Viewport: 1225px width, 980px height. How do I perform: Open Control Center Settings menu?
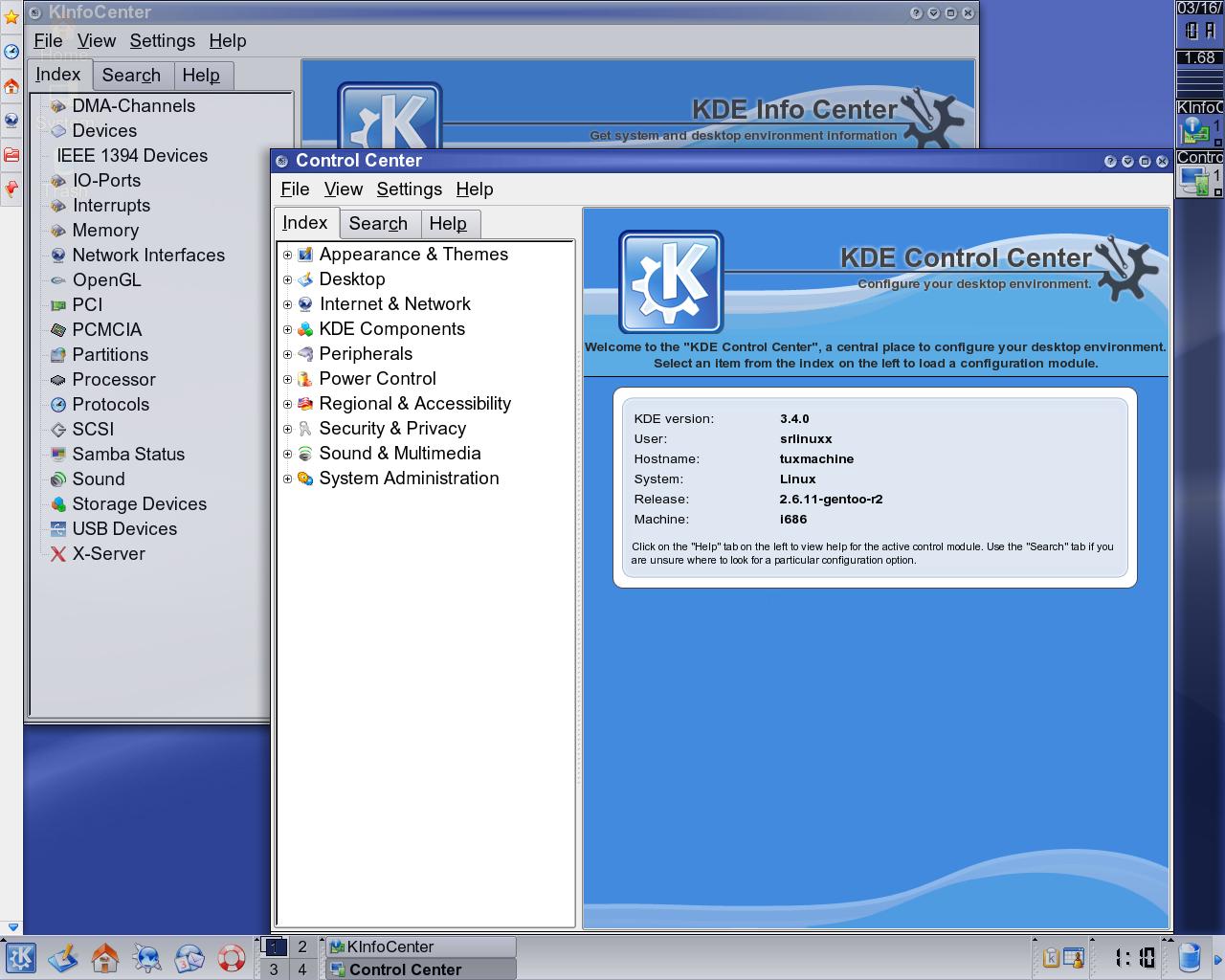(410, 189)
